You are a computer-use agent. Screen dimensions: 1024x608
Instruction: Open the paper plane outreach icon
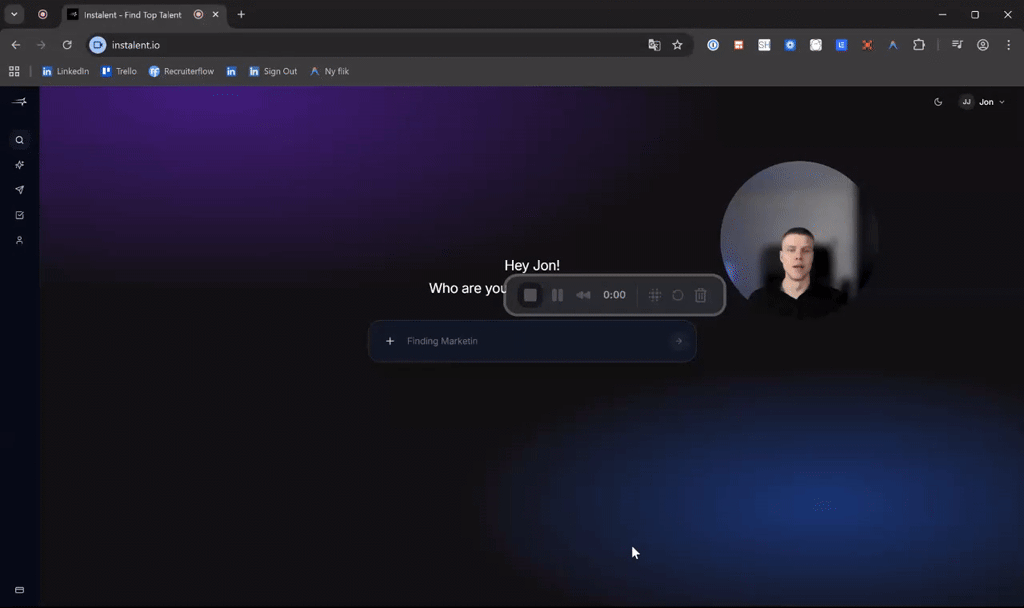[x=20, y=190]
